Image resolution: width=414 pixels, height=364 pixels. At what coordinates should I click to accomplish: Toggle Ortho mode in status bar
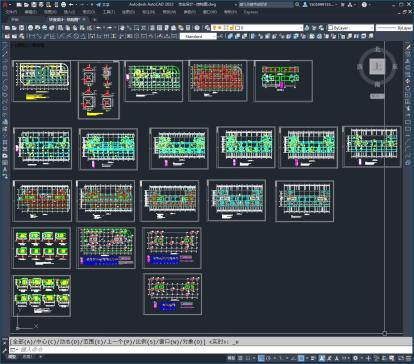click(261, 358)
